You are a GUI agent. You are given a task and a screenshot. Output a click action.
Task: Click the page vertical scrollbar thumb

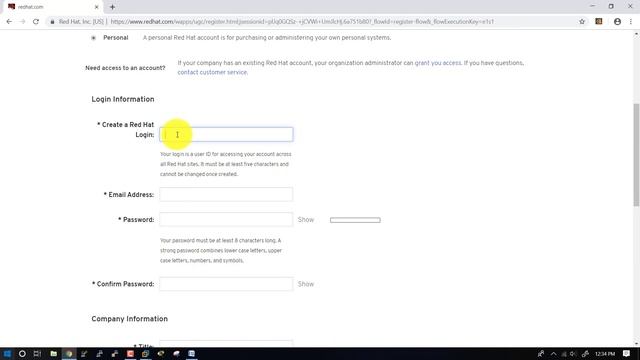click(636, 155)
